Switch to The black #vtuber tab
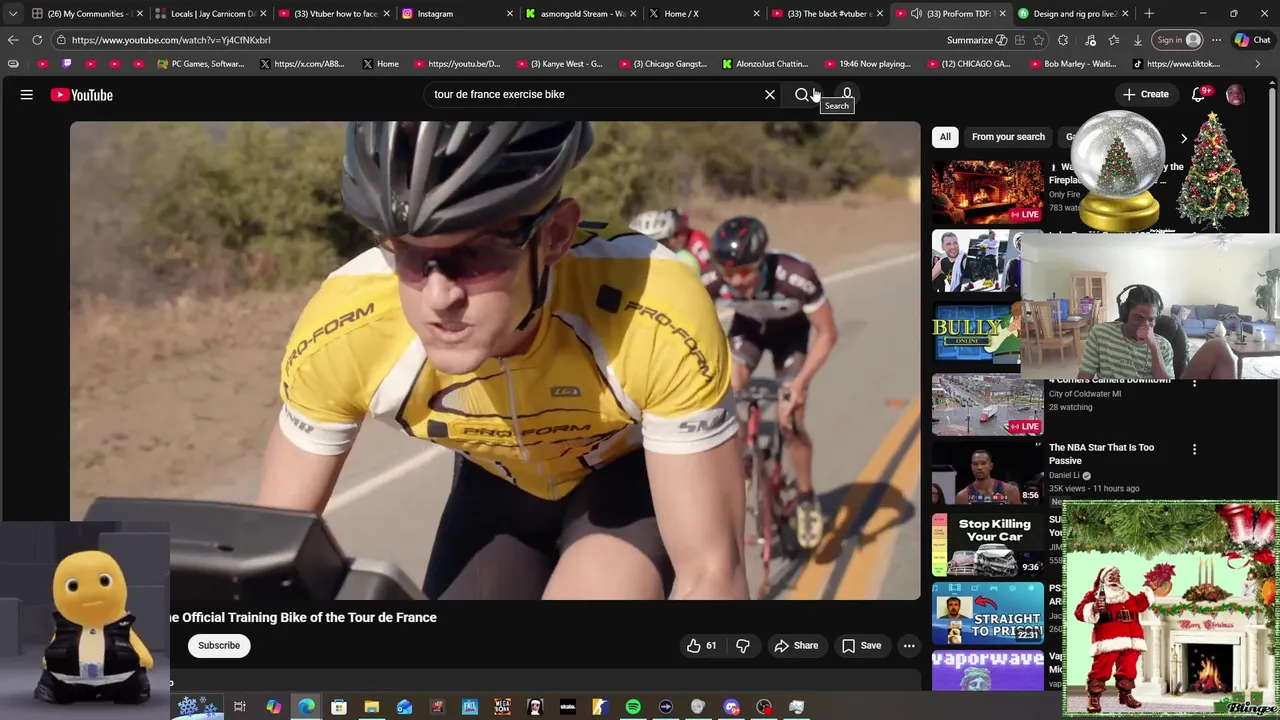 [x=827, y=14]
